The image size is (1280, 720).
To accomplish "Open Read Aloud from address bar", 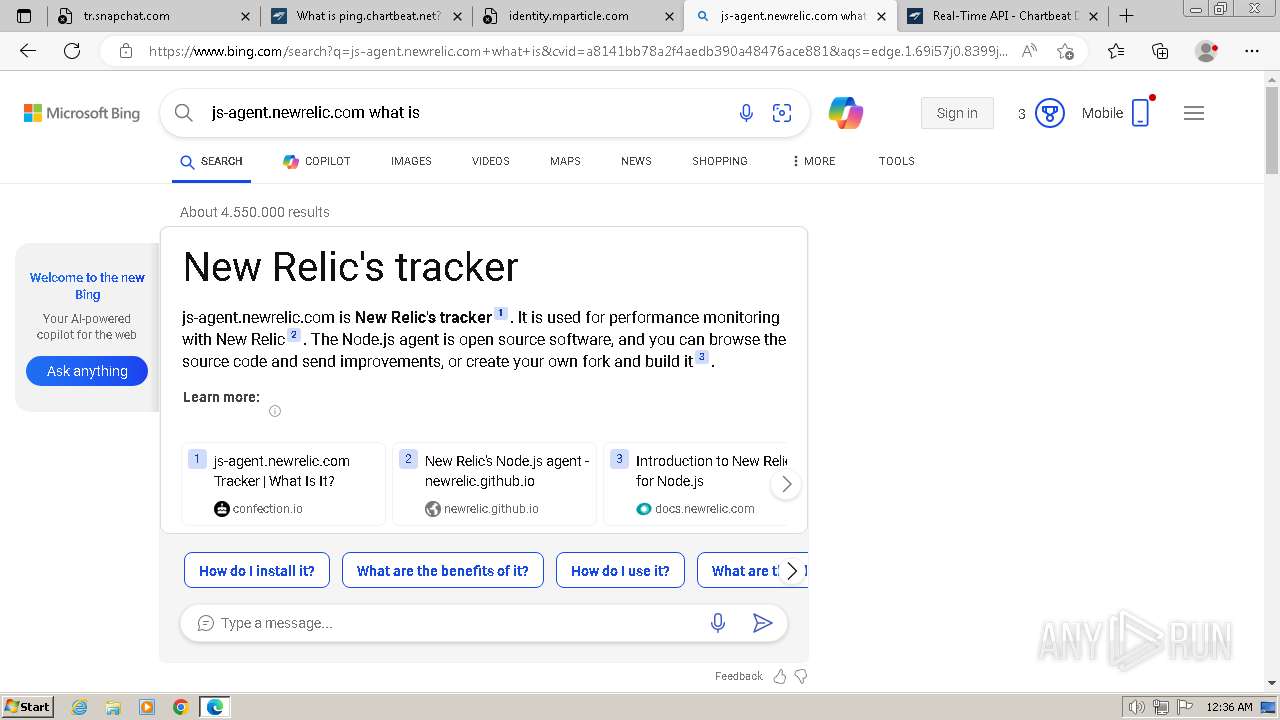I will pyautogui.click(x=1029, y=52).
